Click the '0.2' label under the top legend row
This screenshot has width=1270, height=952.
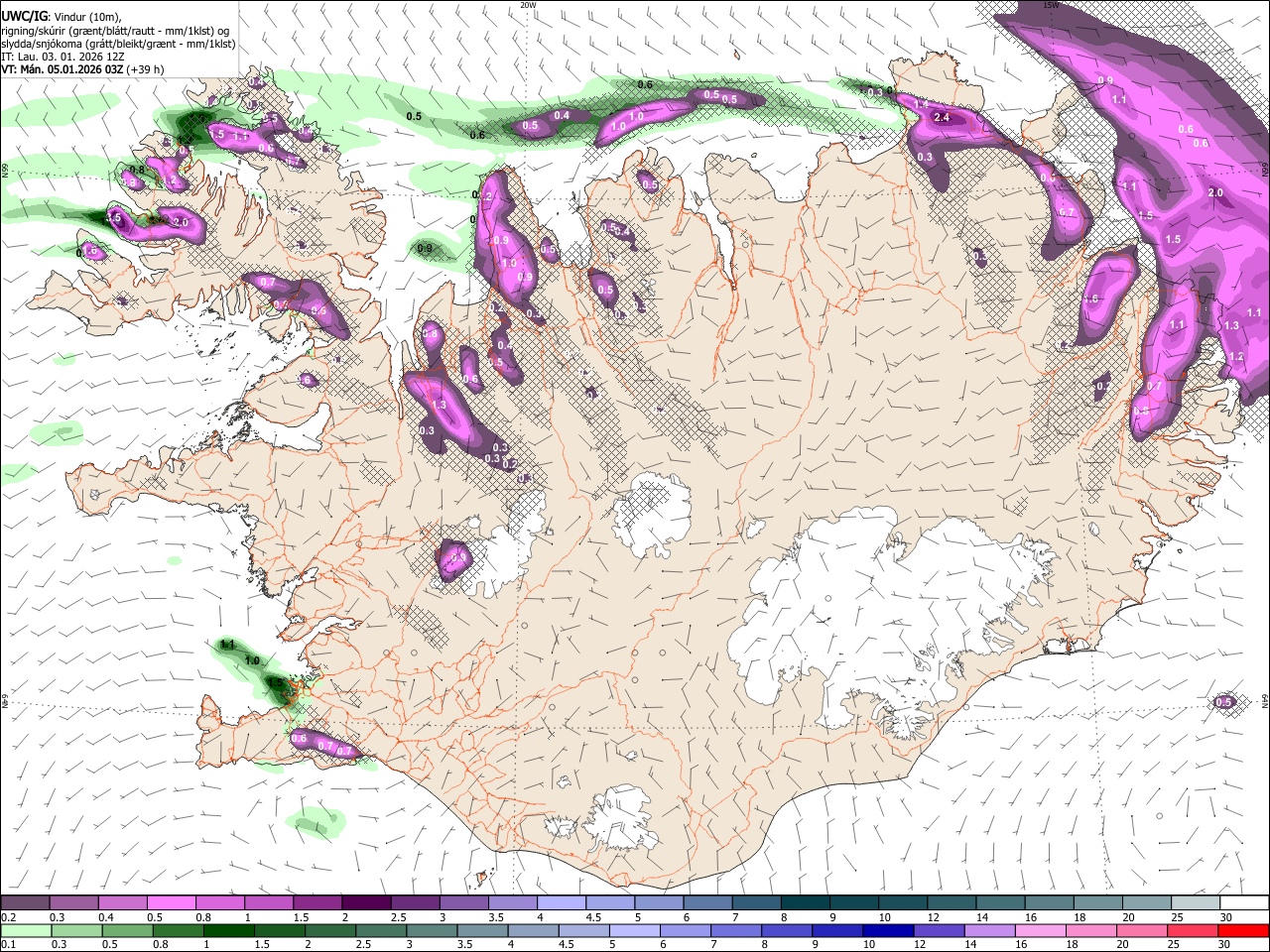[8, 917]
